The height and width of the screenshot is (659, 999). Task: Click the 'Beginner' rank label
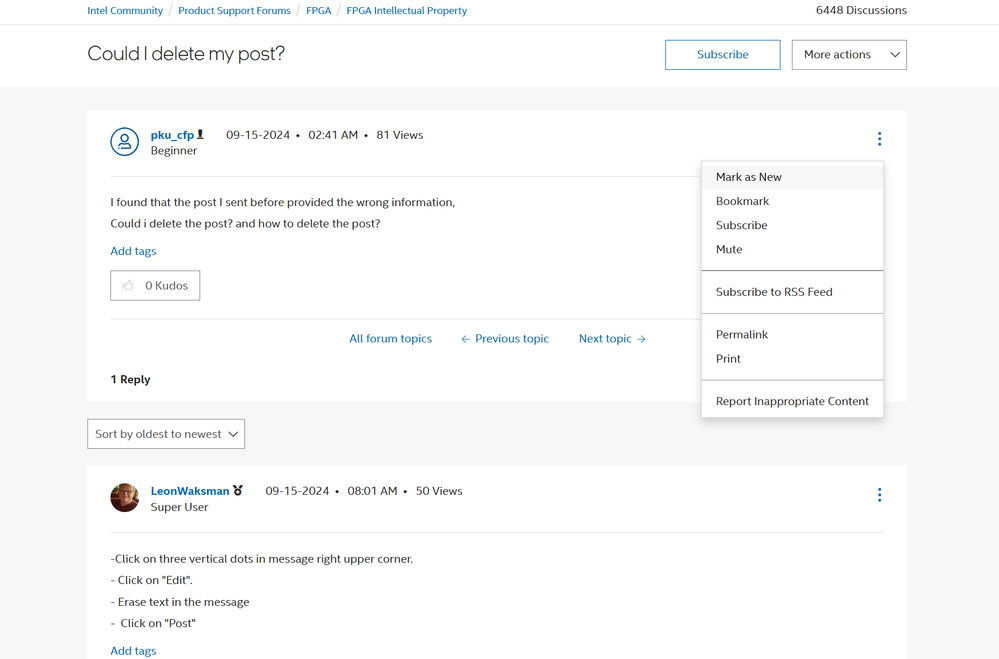(174, 151)
